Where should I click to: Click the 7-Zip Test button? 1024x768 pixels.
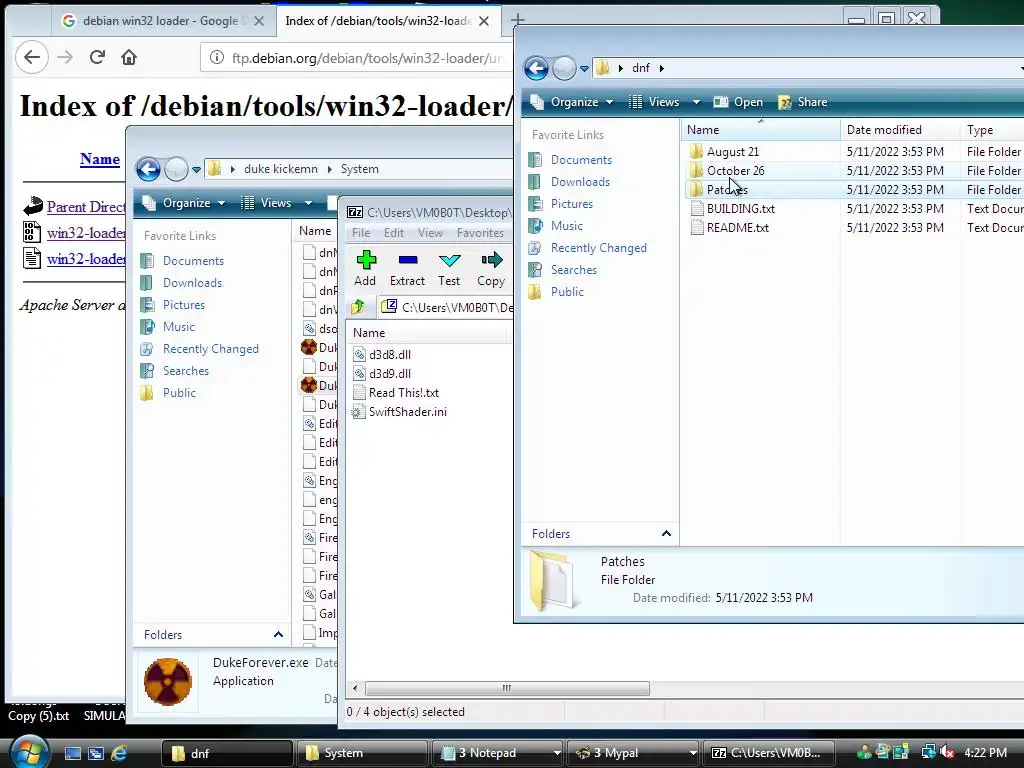pos(449,268)
